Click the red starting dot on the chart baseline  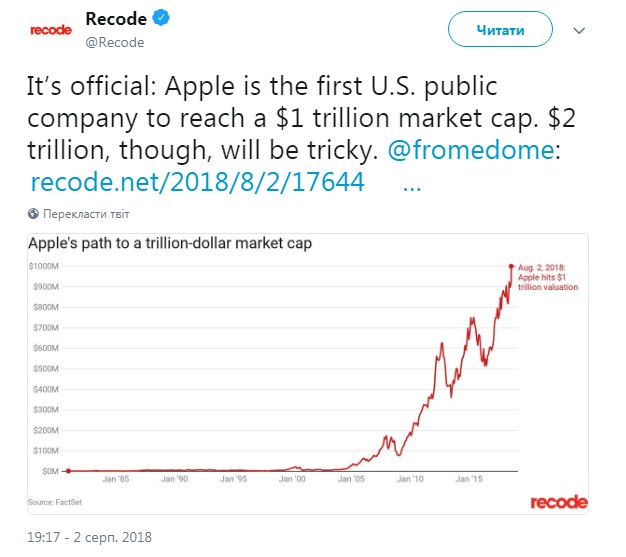click(68, 470)
